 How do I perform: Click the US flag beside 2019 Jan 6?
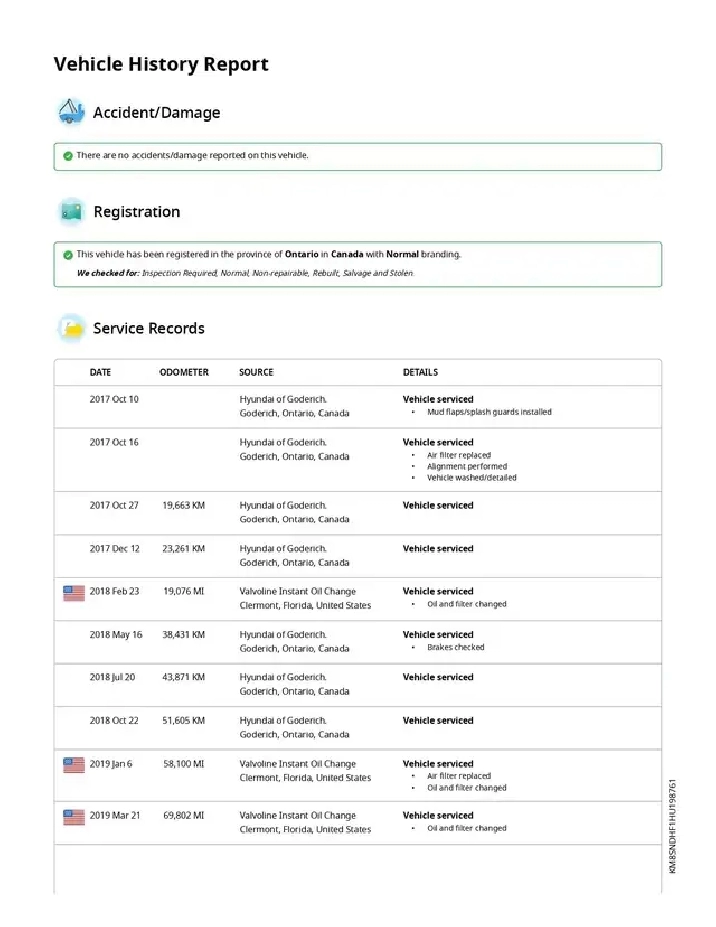pos(74,765)
